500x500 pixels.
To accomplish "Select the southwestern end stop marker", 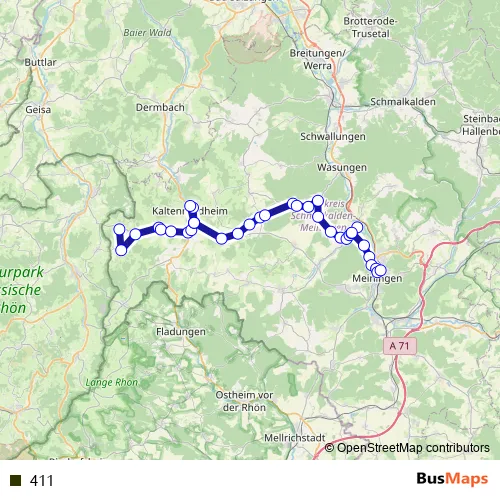I will coord(121,250).
